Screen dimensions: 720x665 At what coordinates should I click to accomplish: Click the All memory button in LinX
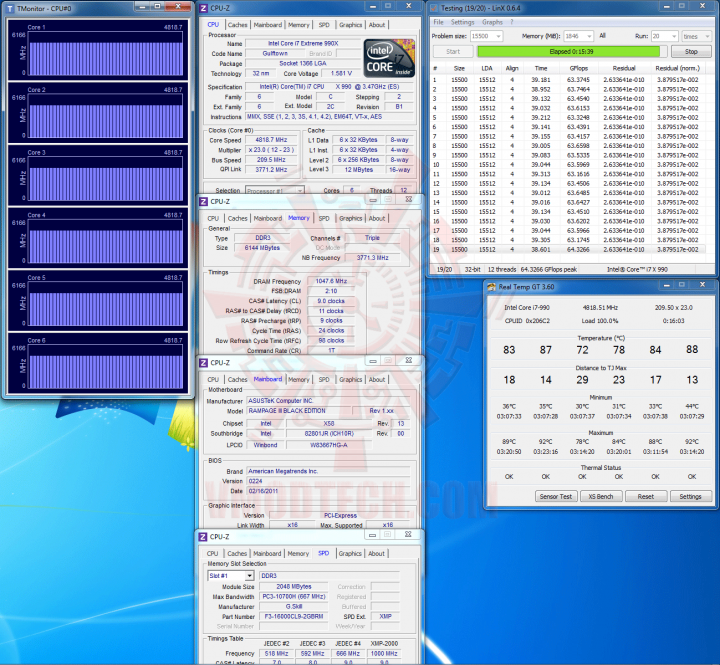click(602, 36)
